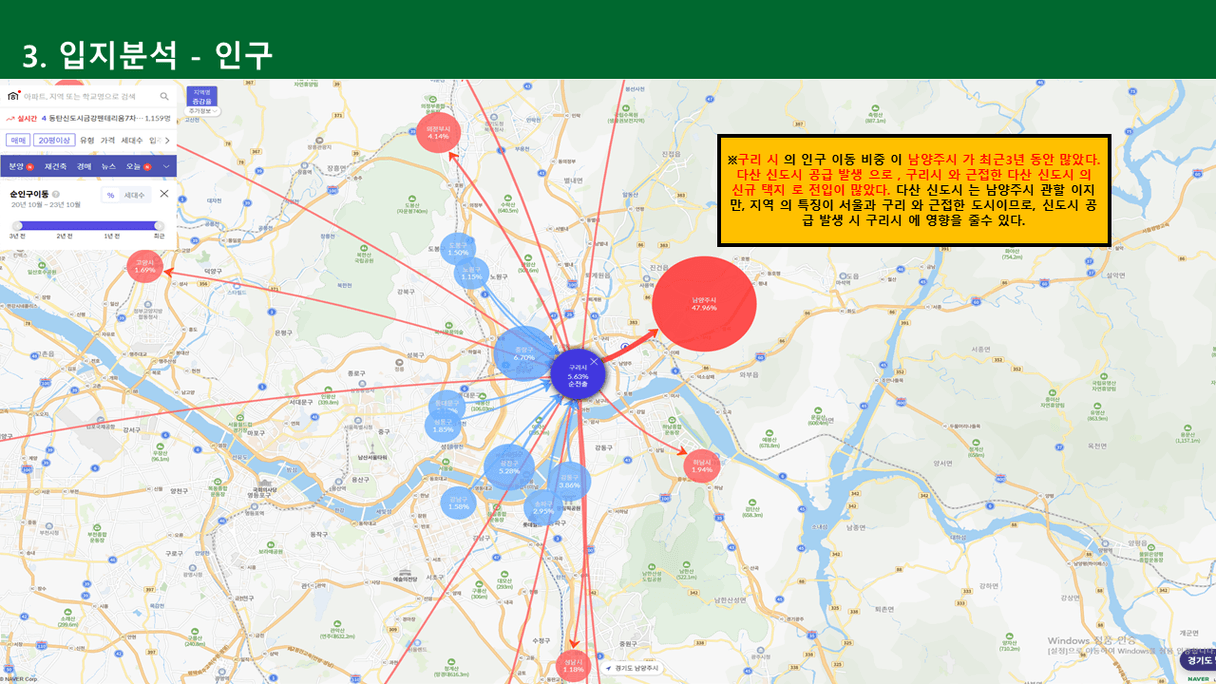Select the 고양시 1.69% red bubble
This screenshot has width=1216, height=684.
tap(145, 267)
